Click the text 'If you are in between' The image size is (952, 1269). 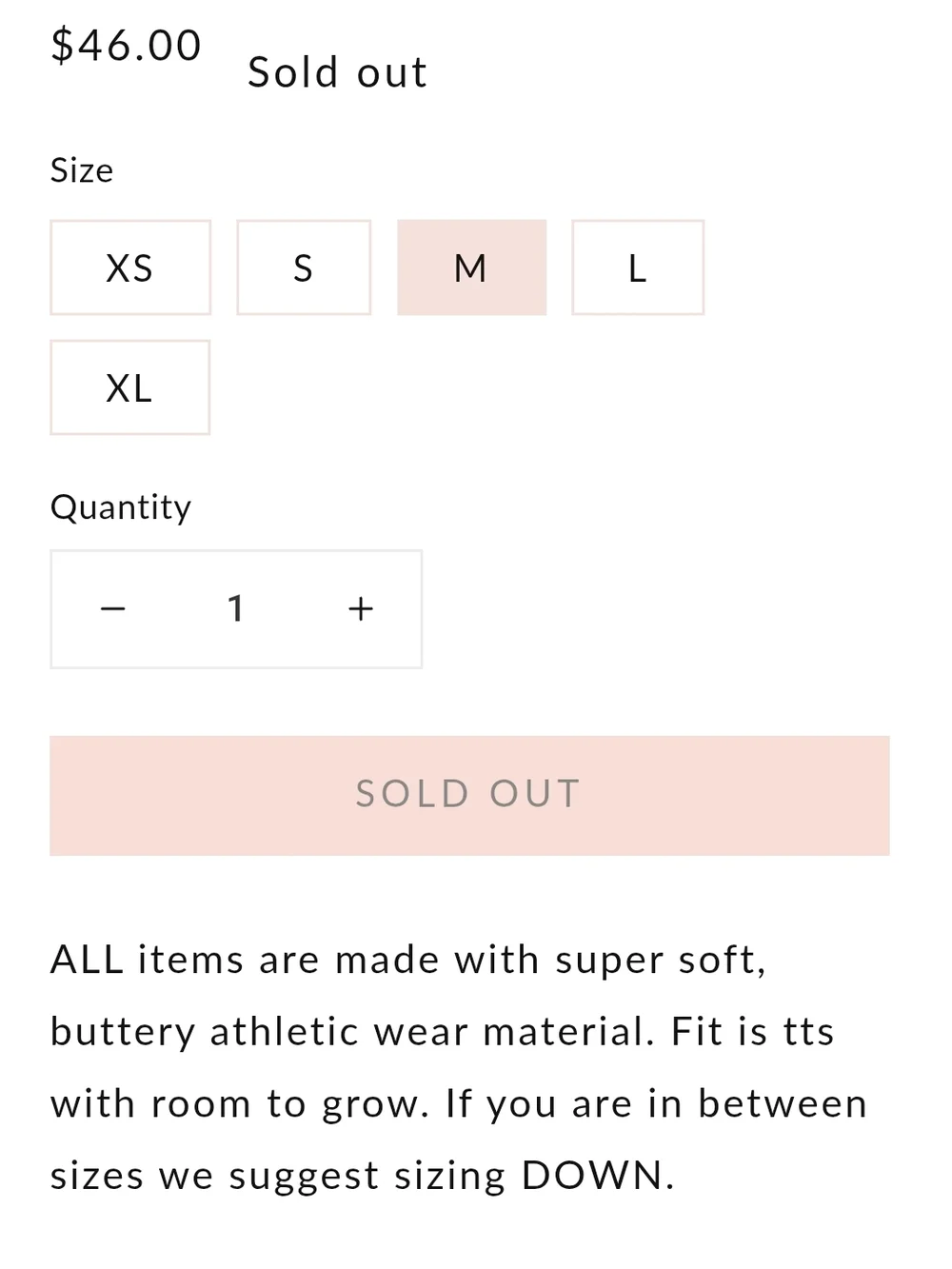tap(657, 1104)
